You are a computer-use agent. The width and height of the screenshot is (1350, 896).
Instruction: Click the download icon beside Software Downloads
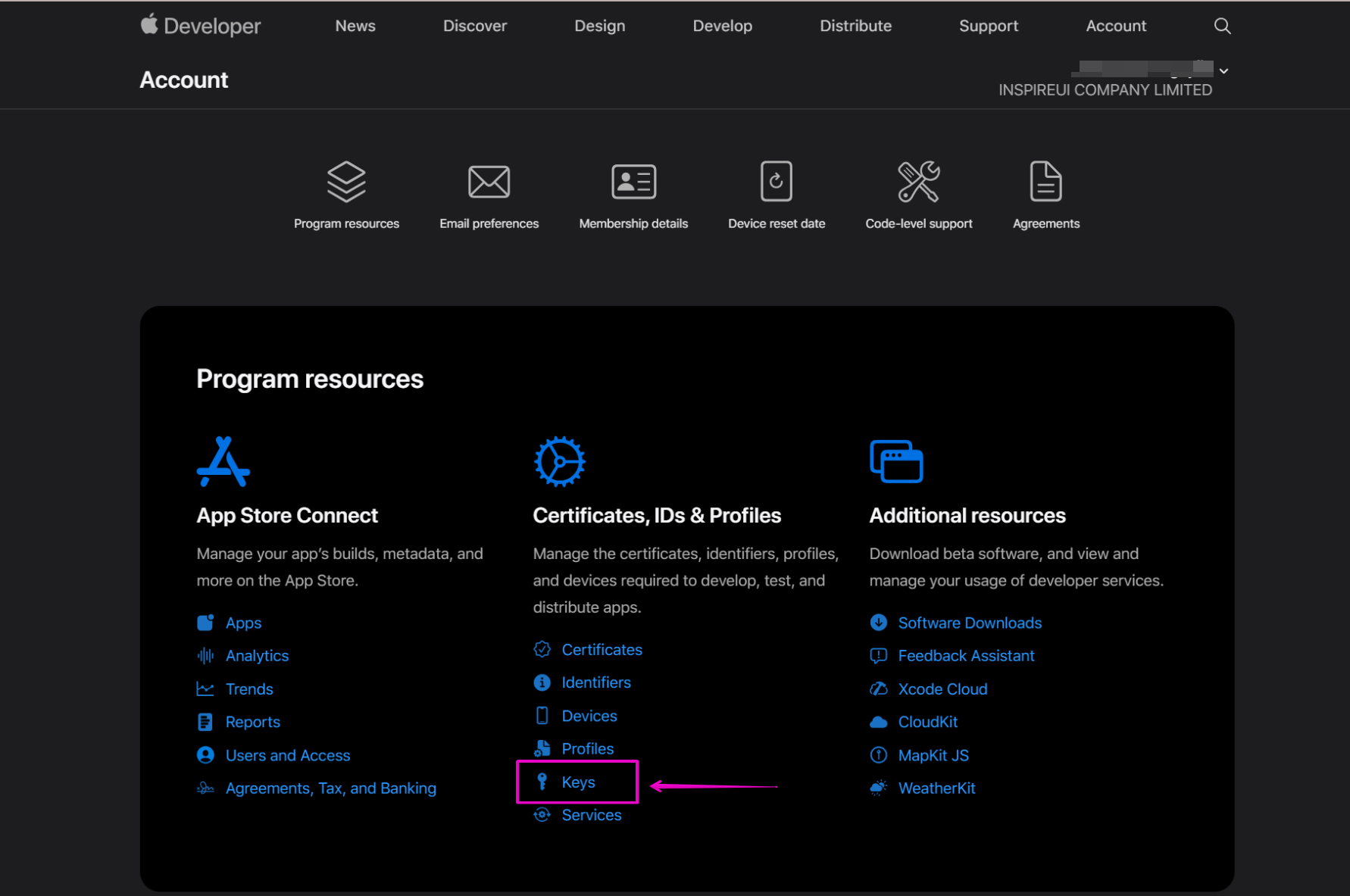(878, 623)
